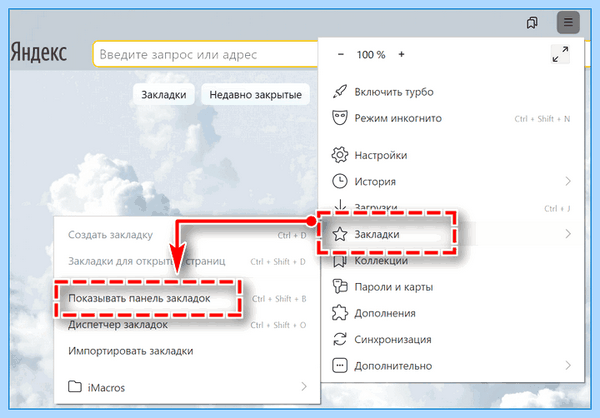This screenshot has width=600, height=418.
Task: Click the Коллекции bookmark icon
Action: 339,261
